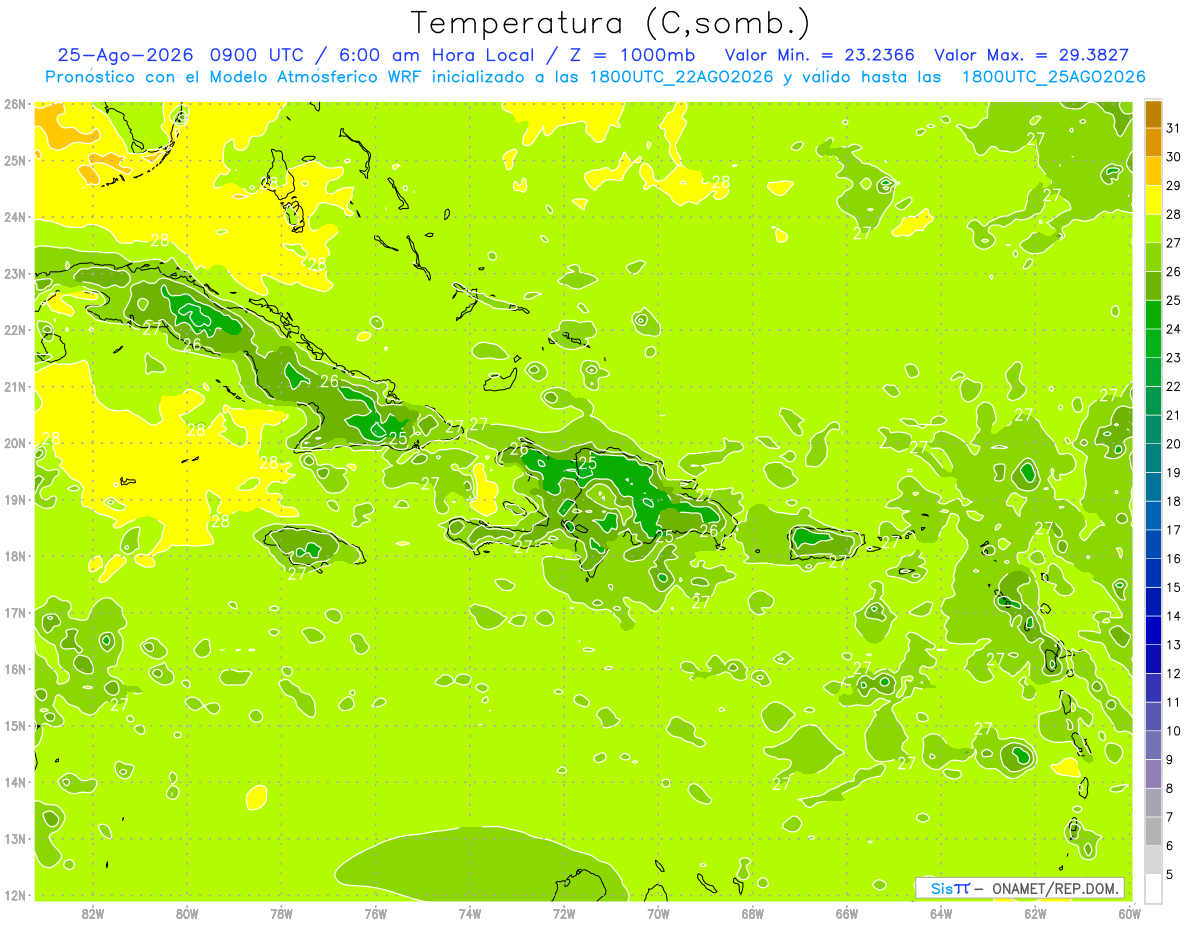Image resolution: width=1200 pixels, height=927 pixels.
Task: Click the dark blue colorbar segment between 13 and 14
Action: [1153, 630]
